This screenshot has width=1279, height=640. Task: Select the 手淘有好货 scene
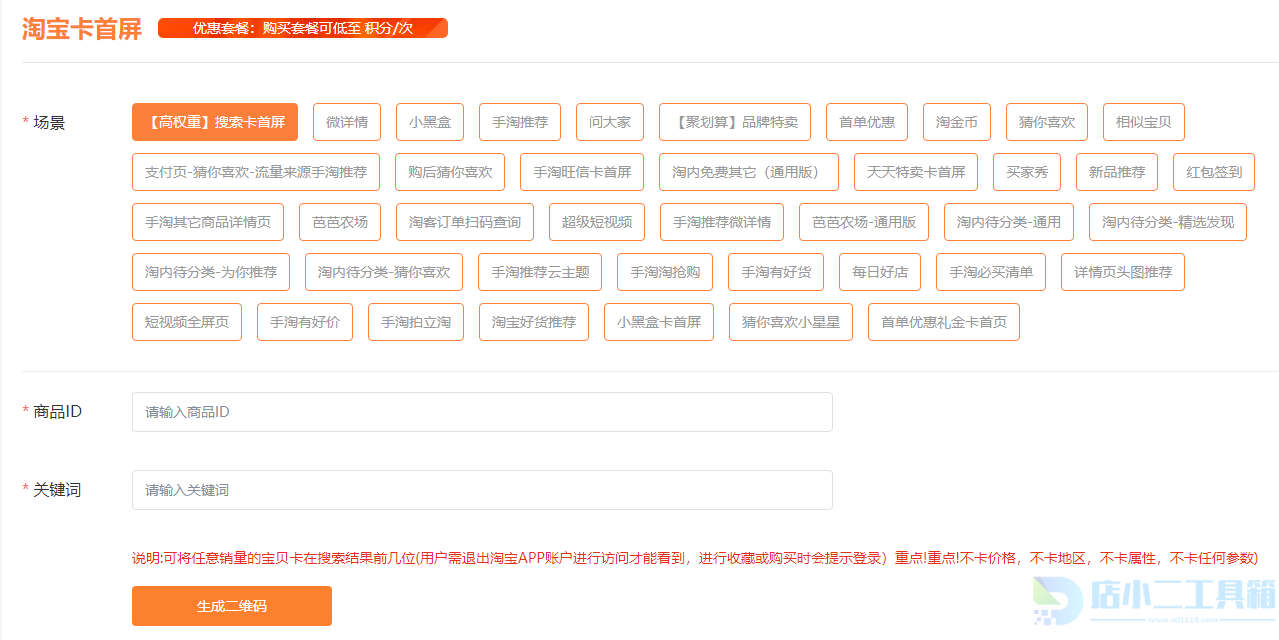(x=776, y=272)
